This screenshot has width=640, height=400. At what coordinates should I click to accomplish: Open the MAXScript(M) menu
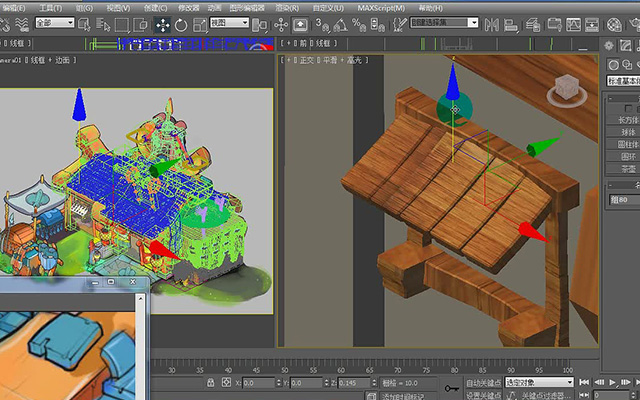tap(381, 8)
